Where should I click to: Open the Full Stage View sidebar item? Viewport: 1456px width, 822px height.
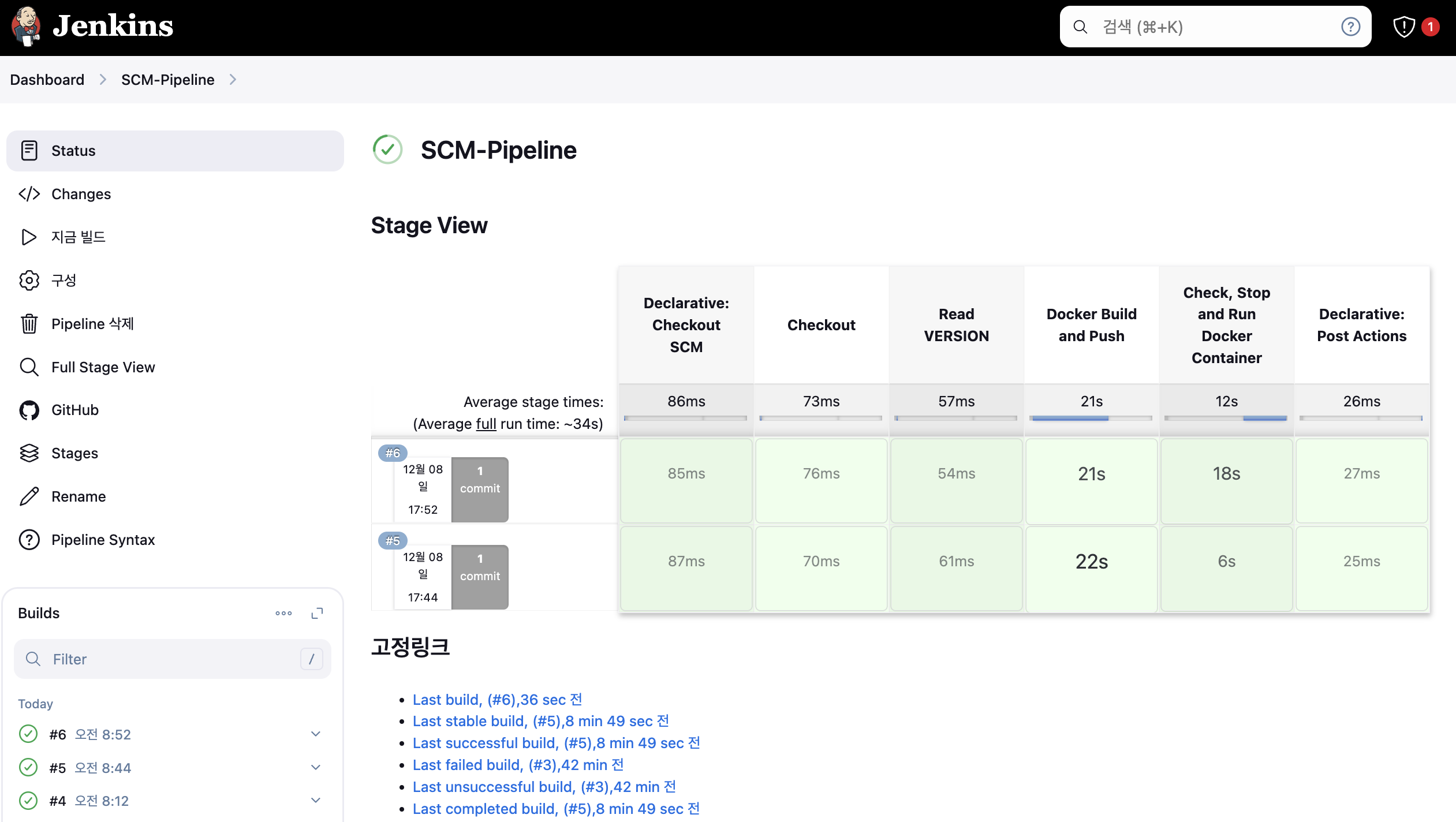[103, 367]
